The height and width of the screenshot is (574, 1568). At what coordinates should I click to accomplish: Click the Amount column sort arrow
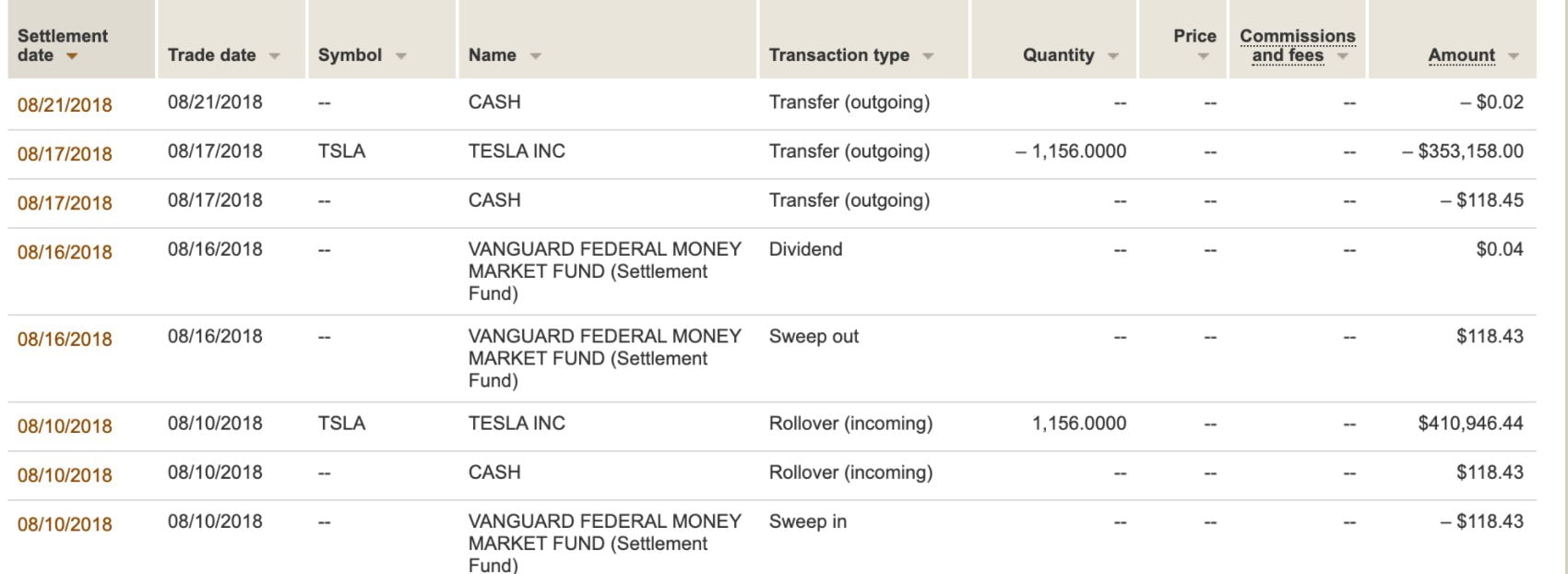(x=1513, y=56)
